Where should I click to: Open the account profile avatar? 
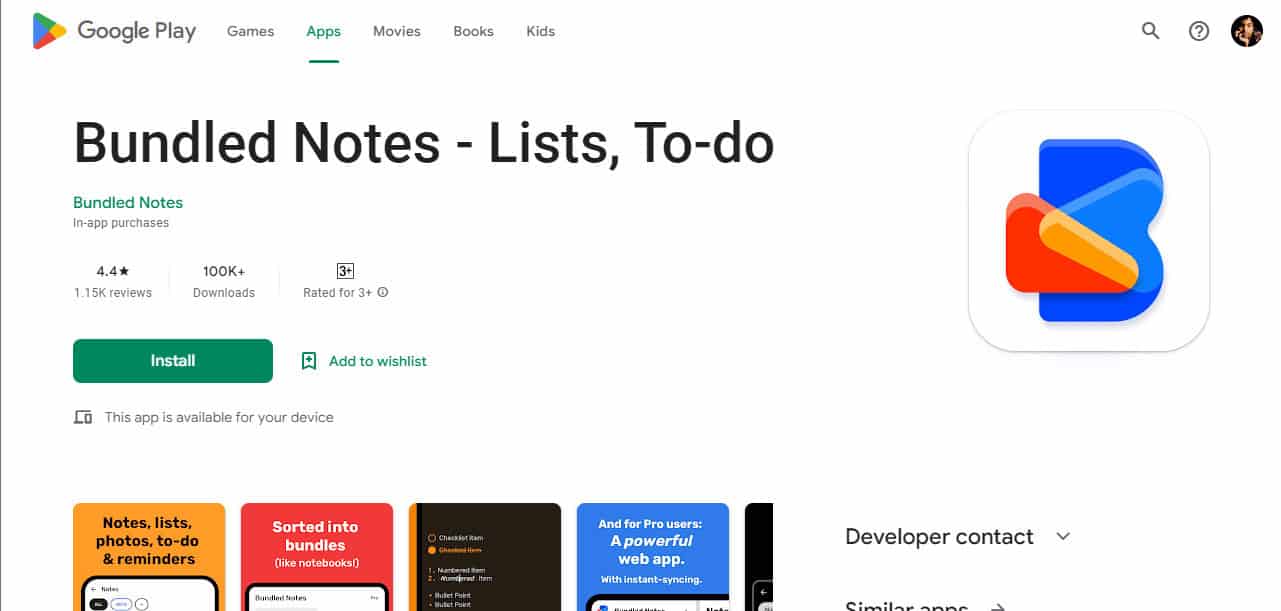tap(1247, 31)
